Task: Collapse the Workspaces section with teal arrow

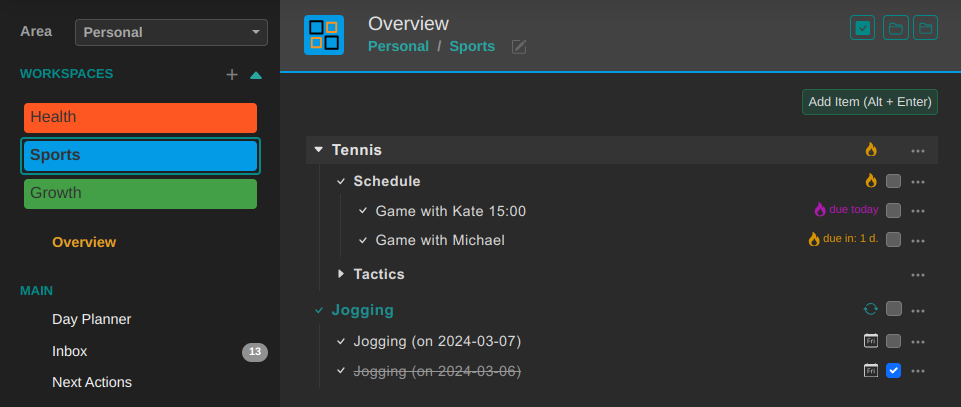Action: (256, 75)
